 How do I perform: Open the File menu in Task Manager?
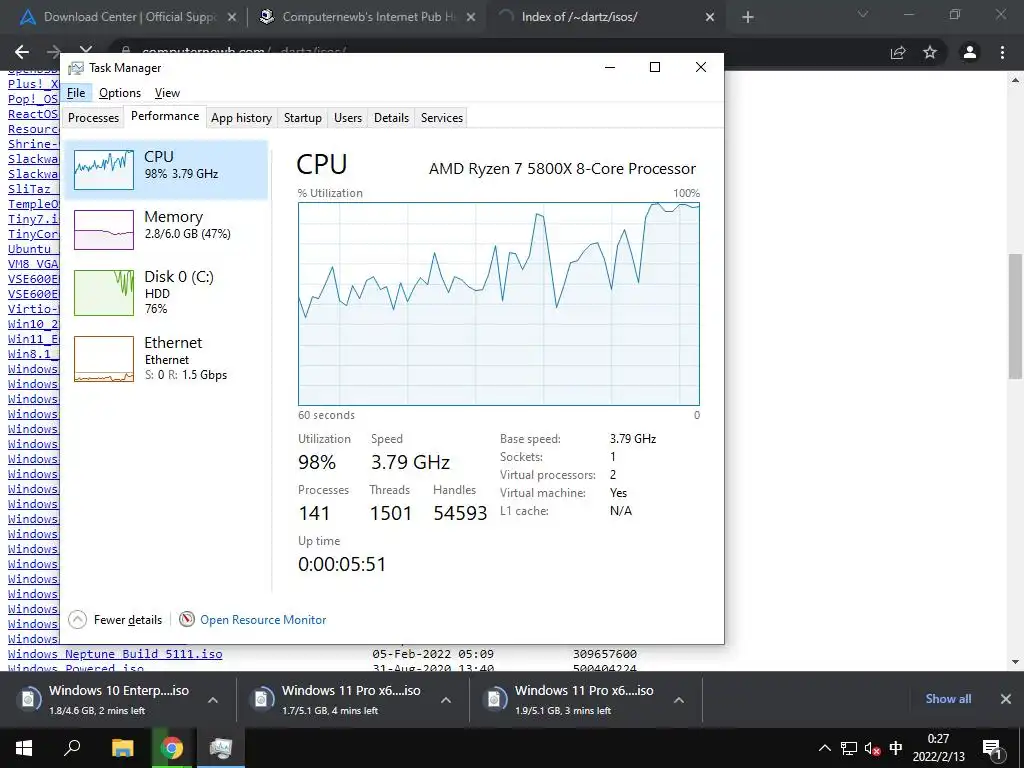click(x=76, y=93)
